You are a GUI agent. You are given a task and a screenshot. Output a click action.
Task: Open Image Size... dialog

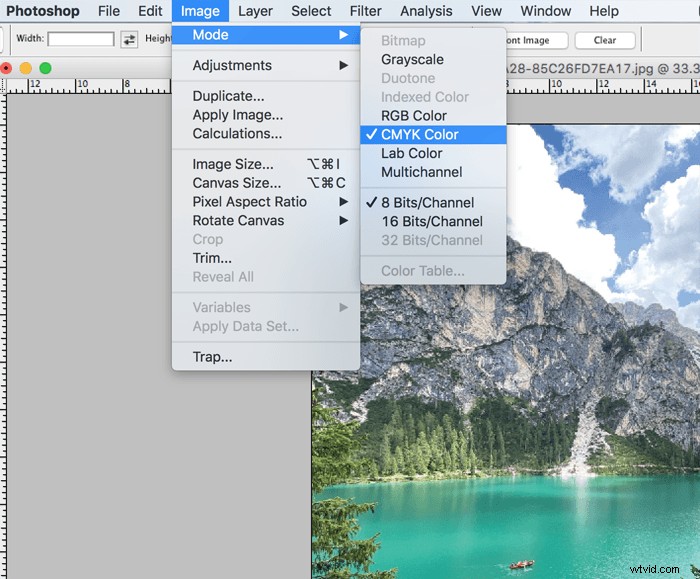(266, 164)
